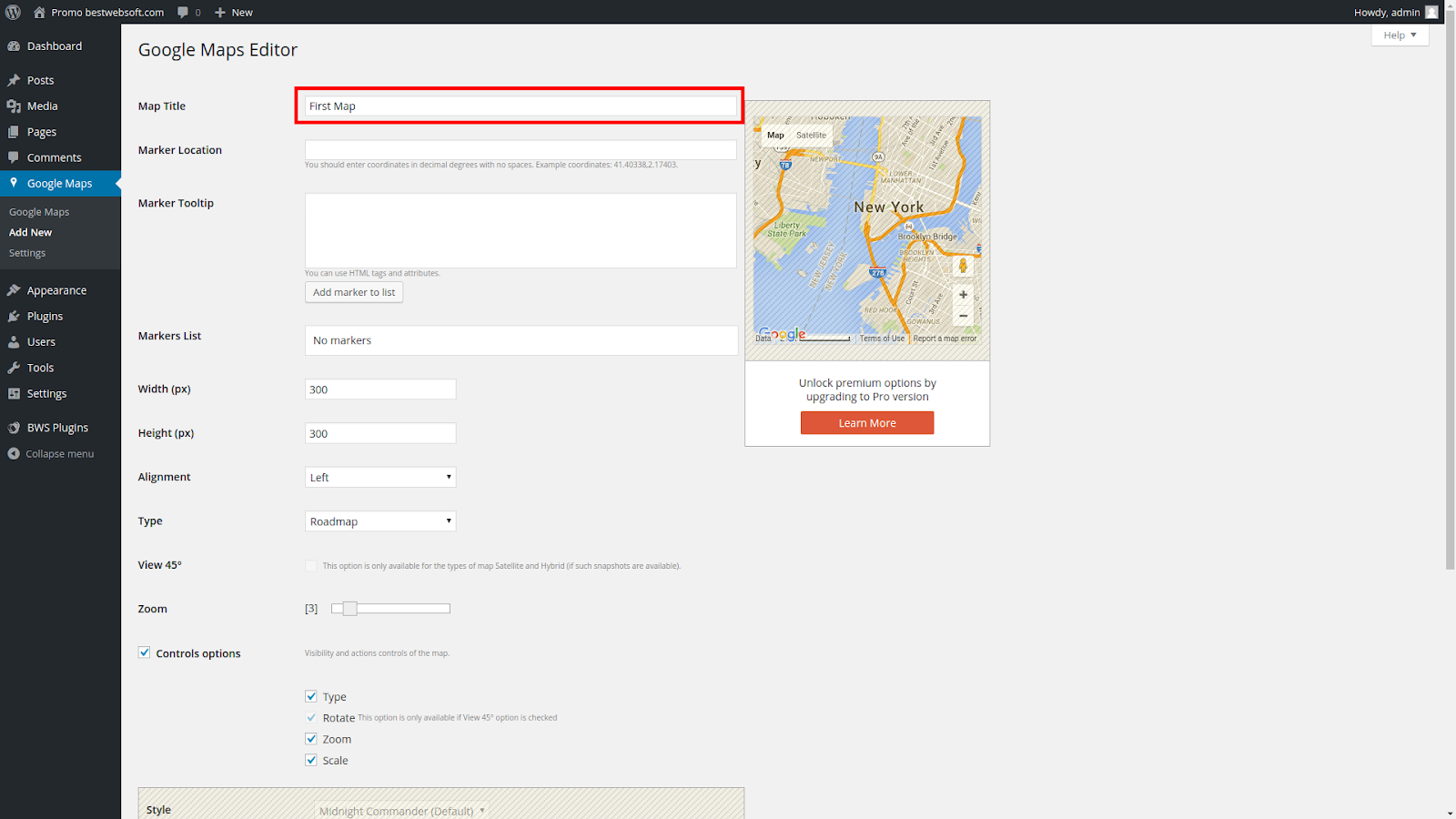Toggle the Controls options checkbox

145,652
